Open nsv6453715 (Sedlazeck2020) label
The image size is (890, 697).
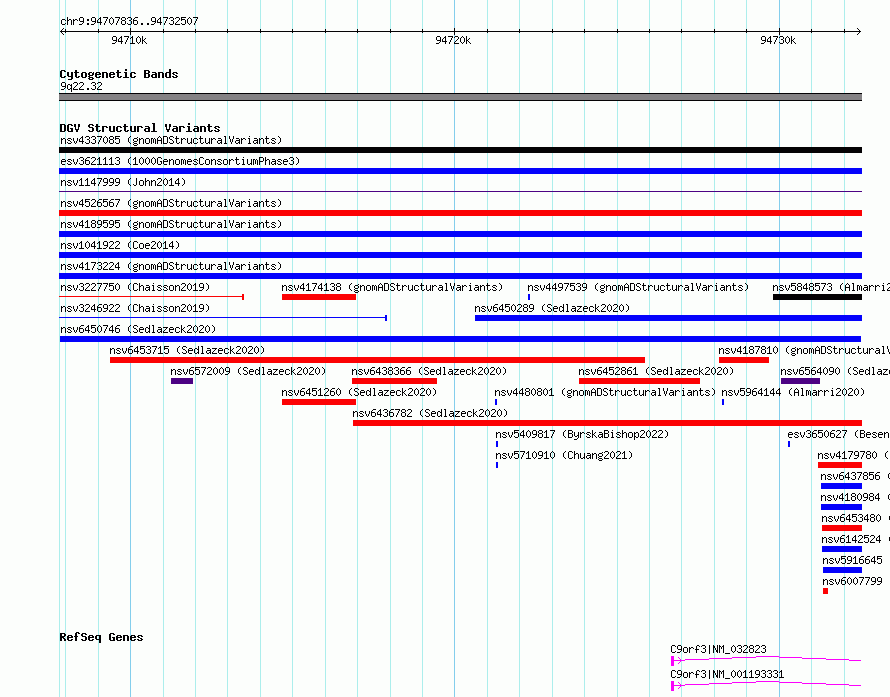(187, 350)
